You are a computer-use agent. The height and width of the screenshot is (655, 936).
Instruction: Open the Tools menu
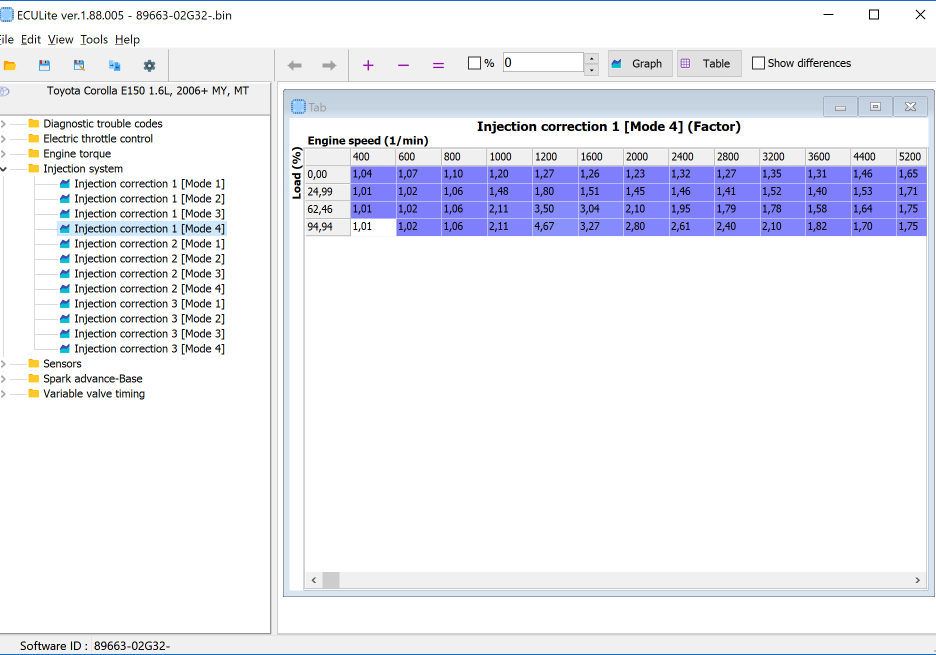pyautogui.click(x=94, y=39)
